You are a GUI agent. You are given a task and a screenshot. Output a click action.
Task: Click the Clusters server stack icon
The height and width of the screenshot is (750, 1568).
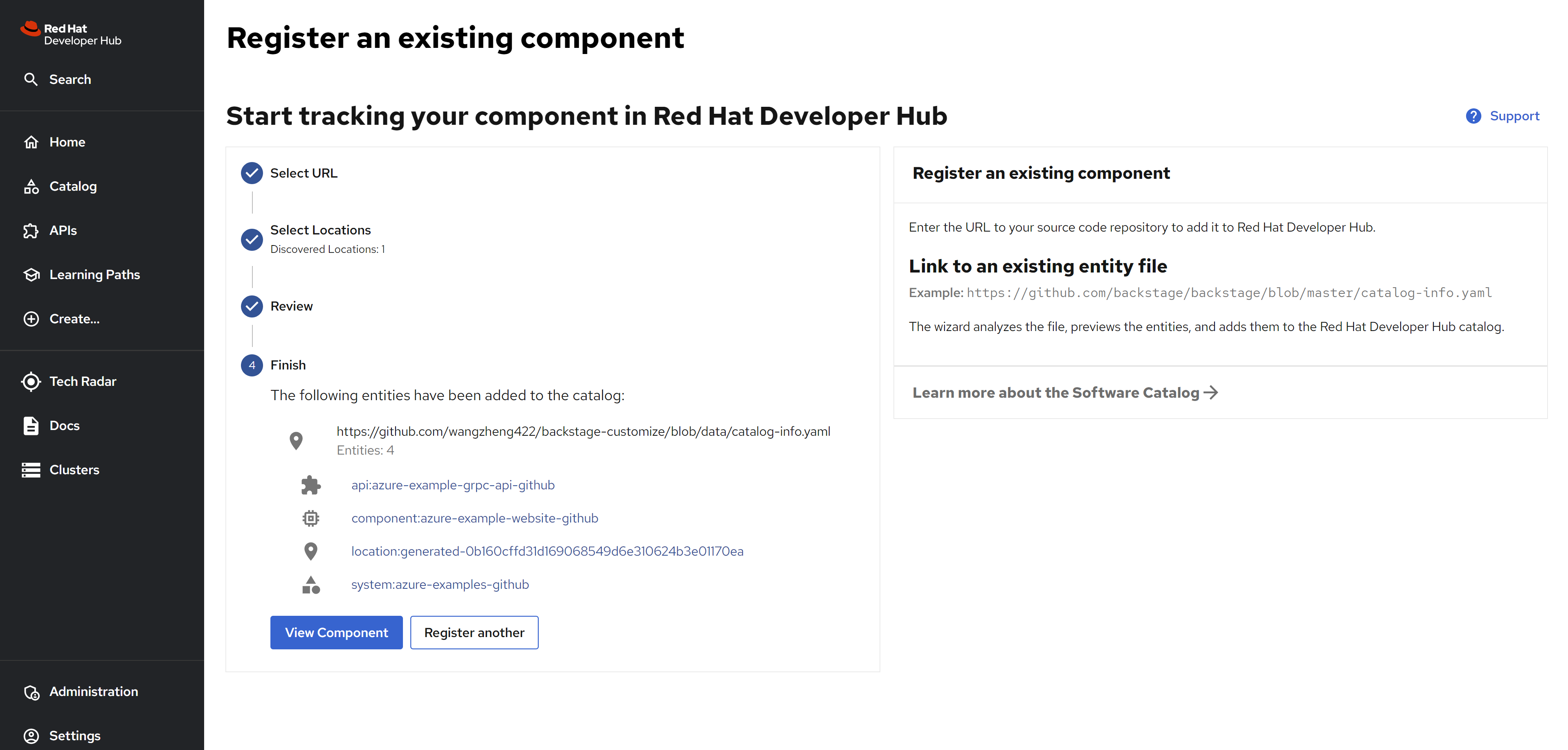(x=31, y=470)
